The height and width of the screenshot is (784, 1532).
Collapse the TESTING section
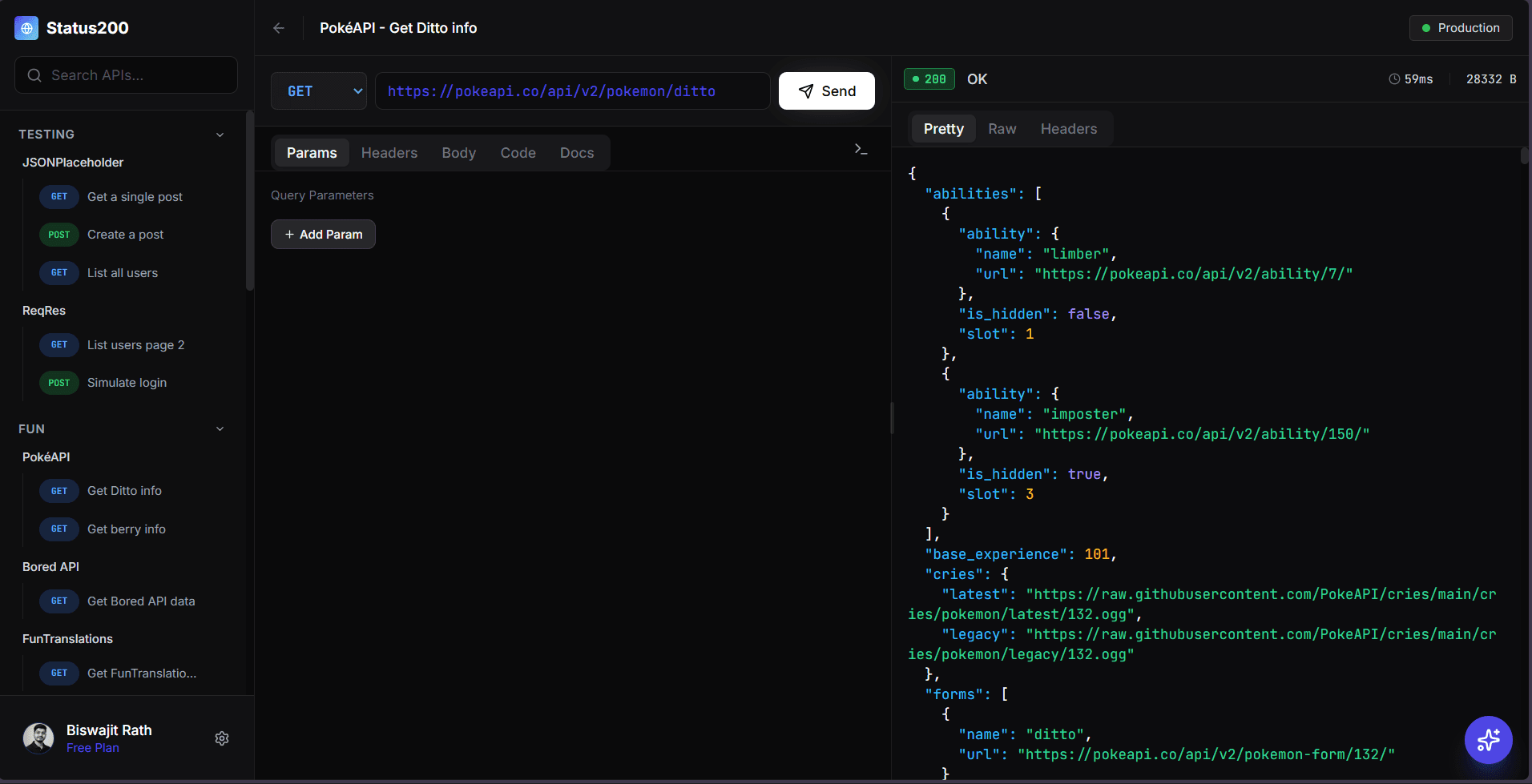coord(220,135)
